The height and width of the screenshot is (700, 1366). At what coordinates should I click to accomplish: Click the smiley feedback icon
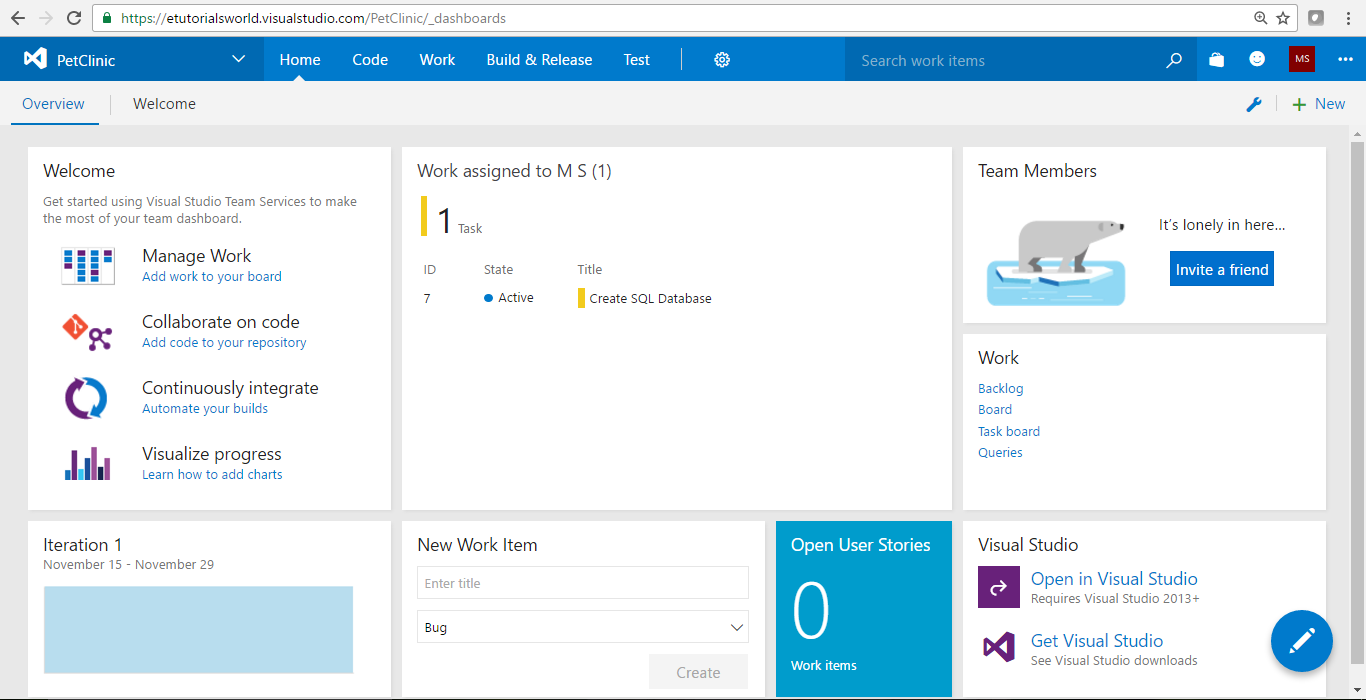(1257, 60)
